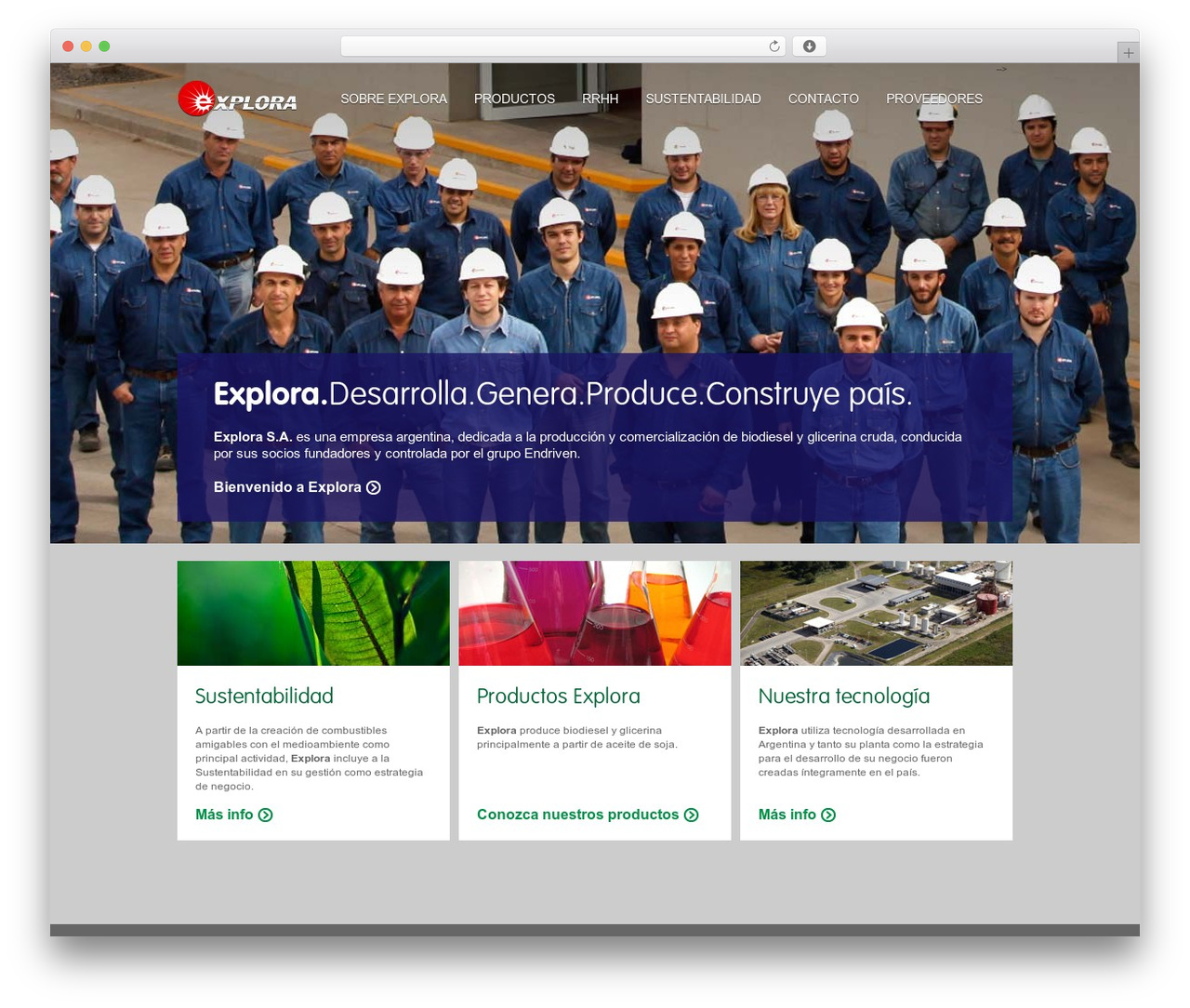The width and height of the screenshot is (1190, 1008).
Task: Click the Nuestra tecnología heading
Action: pos(844,696)
